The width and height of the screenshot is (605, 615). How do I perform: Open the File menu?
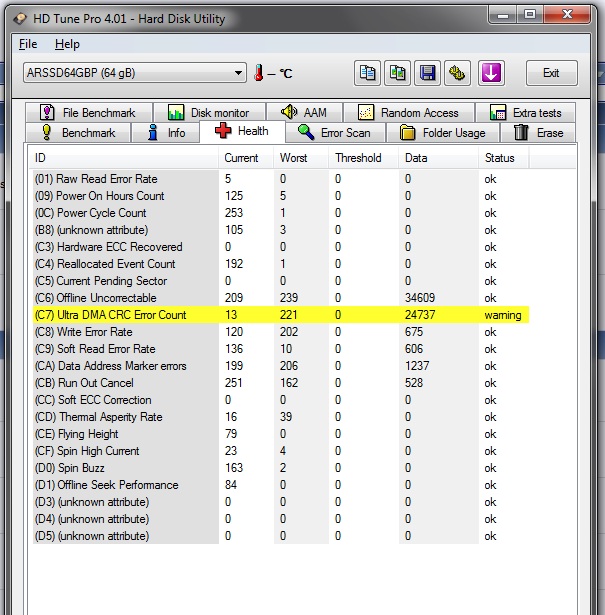[x=28, y=44]
